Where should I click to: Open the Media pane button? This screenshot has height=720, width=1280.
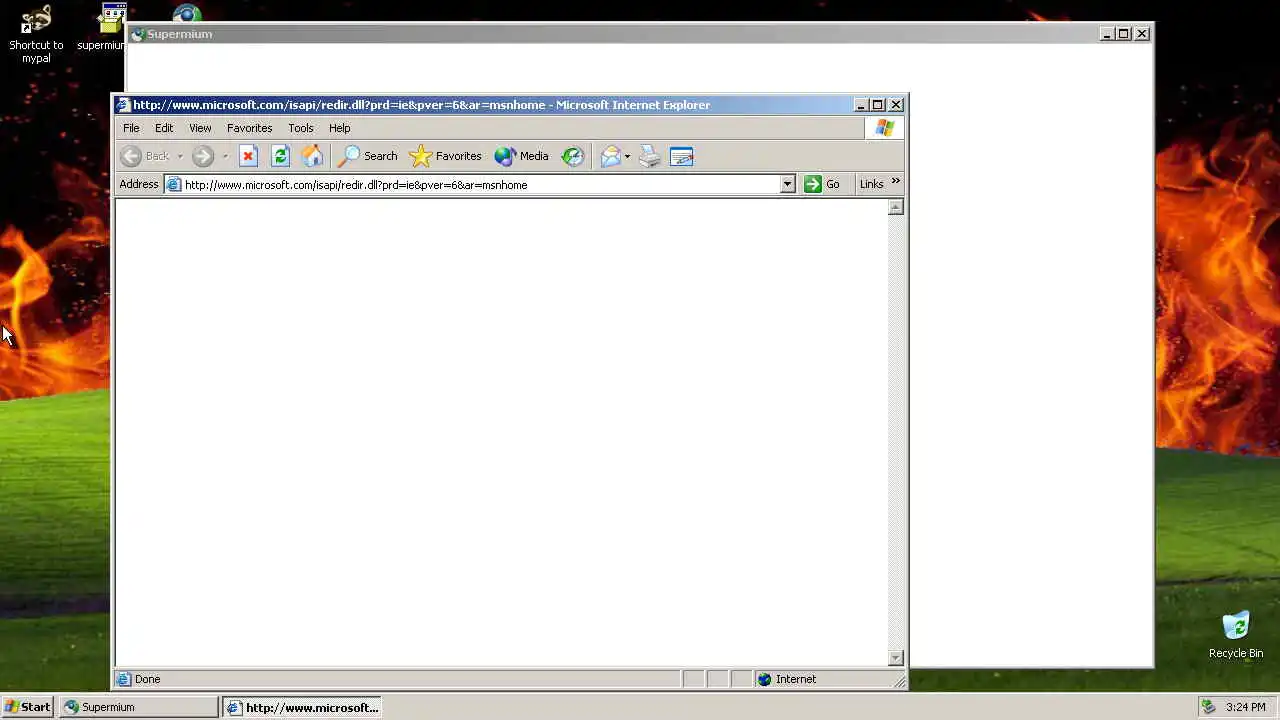(521, 156)
